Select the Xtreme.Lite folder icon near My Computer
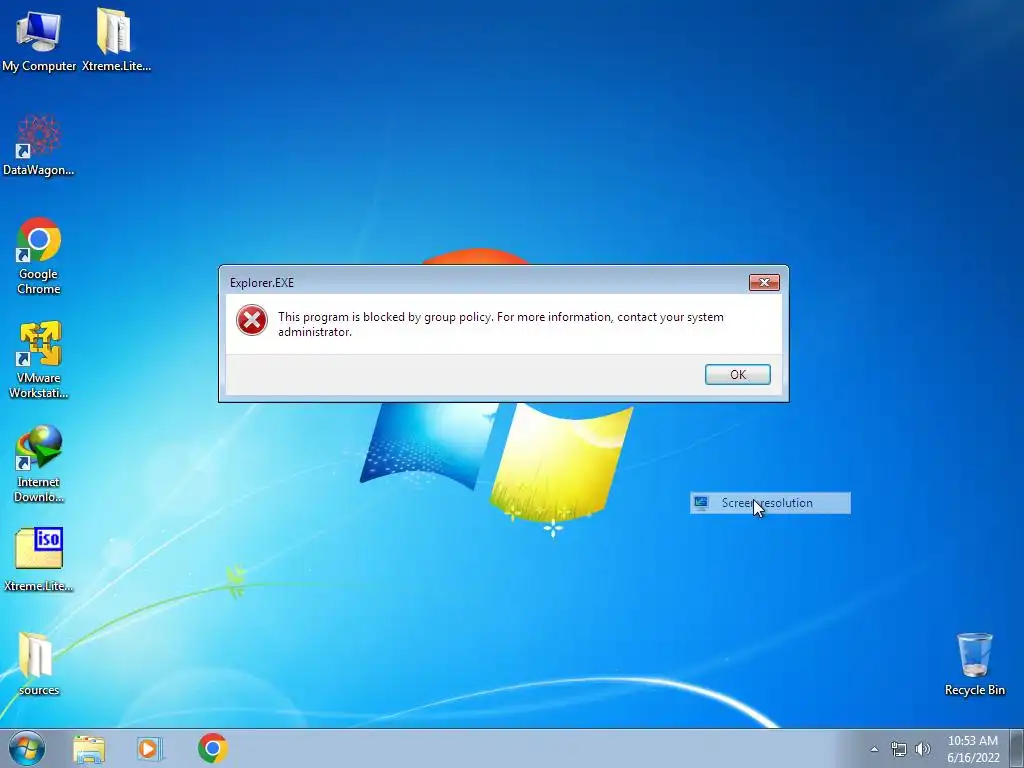This screenshot has width=1024, height=768. (116, 39)
